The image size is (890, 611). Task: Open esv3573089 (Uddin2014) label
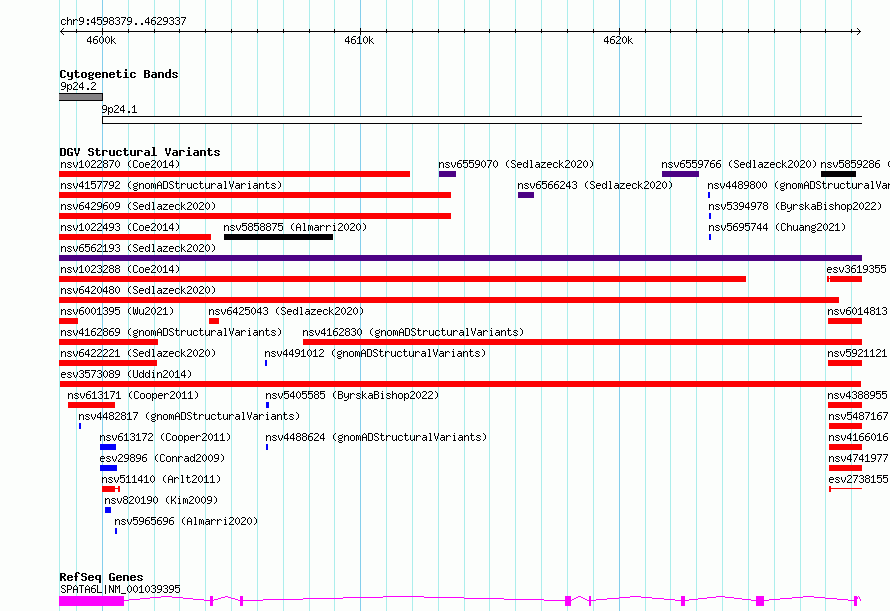(x=126, y=374)
